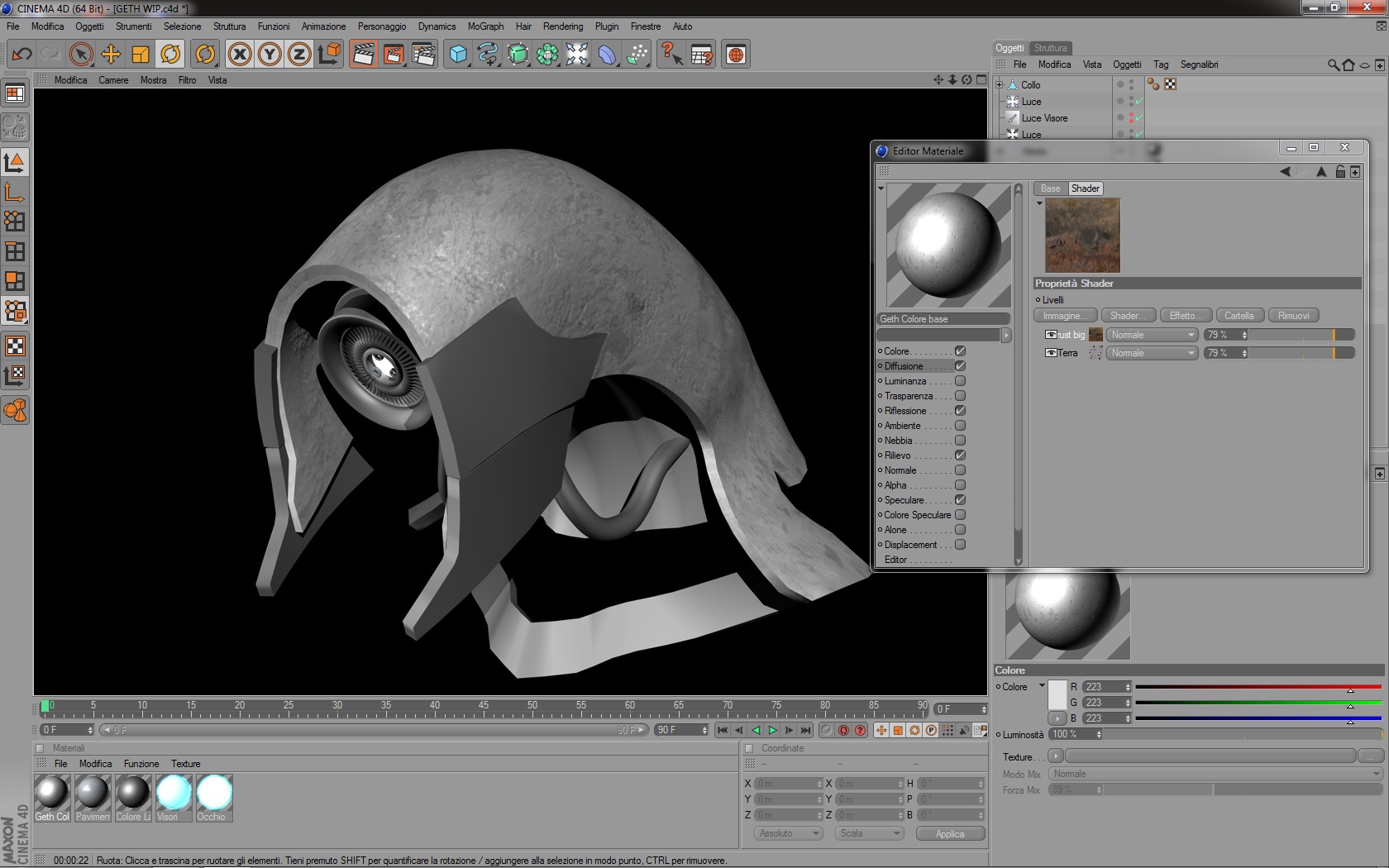Hide the rust big shader layer
Image resolution: width=1389 pixels, height=868 pixels.
[1051, 335]
